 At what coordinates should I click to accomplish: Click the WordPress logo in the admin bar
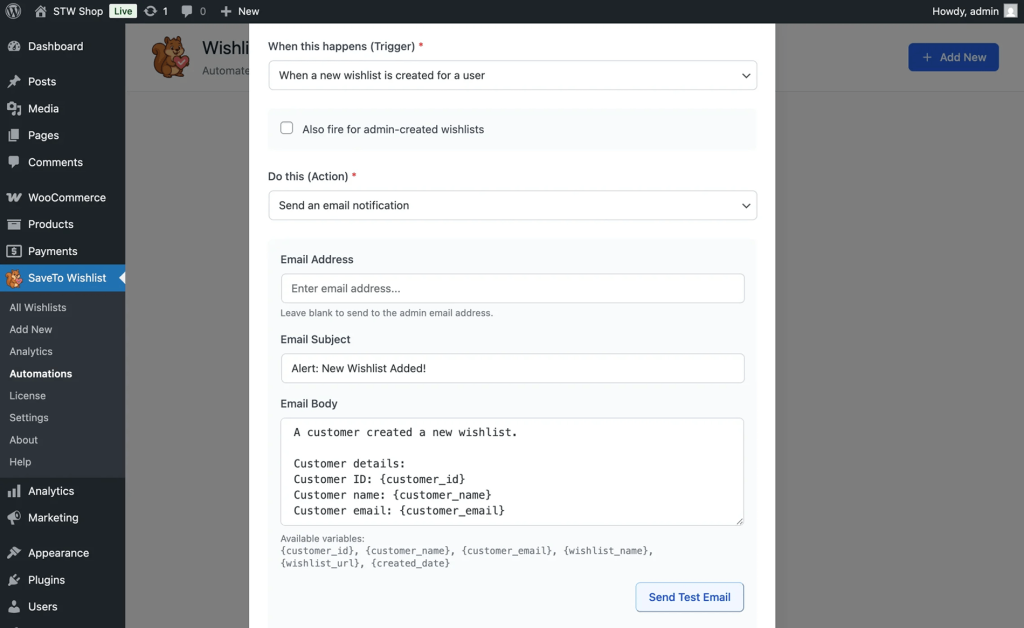pyautogui.click(x=11, y=11)
